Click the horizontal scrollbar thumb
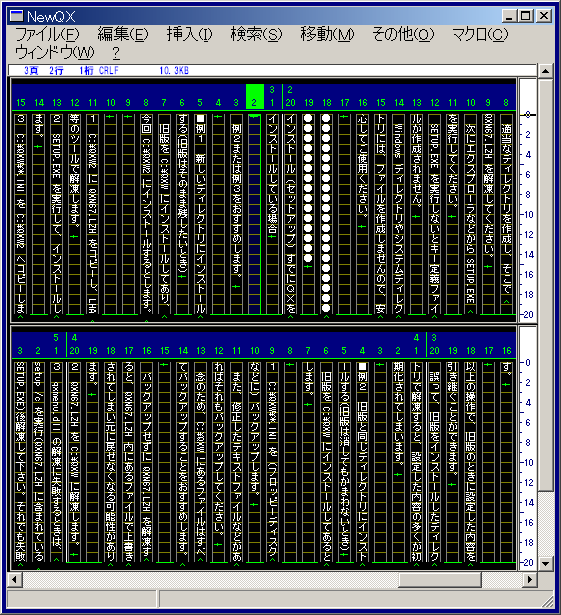 click(x=440, y=579)
